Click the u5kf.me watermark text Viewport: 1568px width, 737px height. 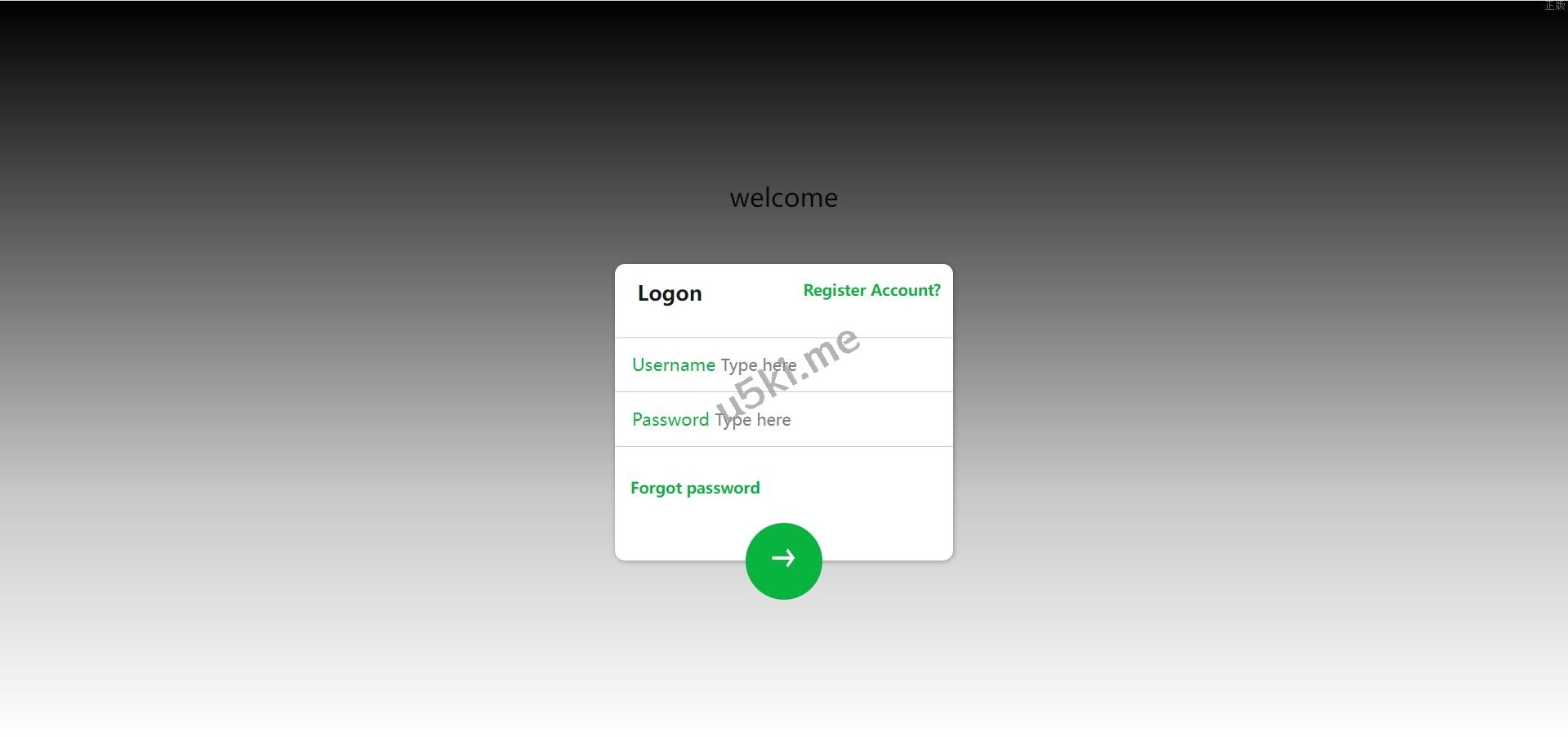point(787,373)
